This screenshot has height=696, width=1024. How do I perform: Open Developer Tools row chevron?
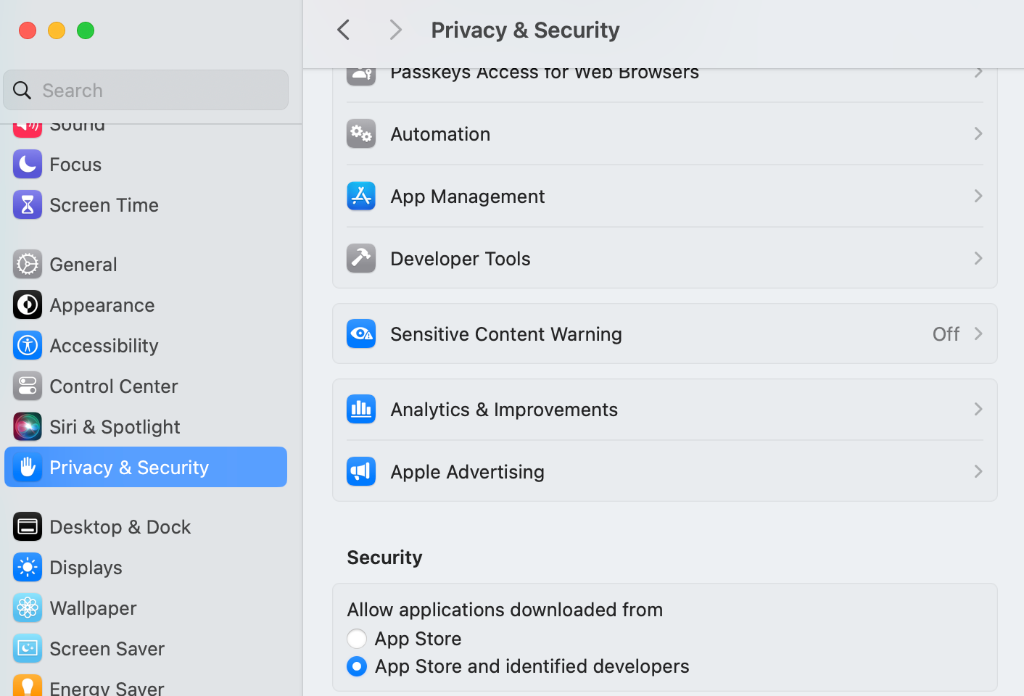978,259
